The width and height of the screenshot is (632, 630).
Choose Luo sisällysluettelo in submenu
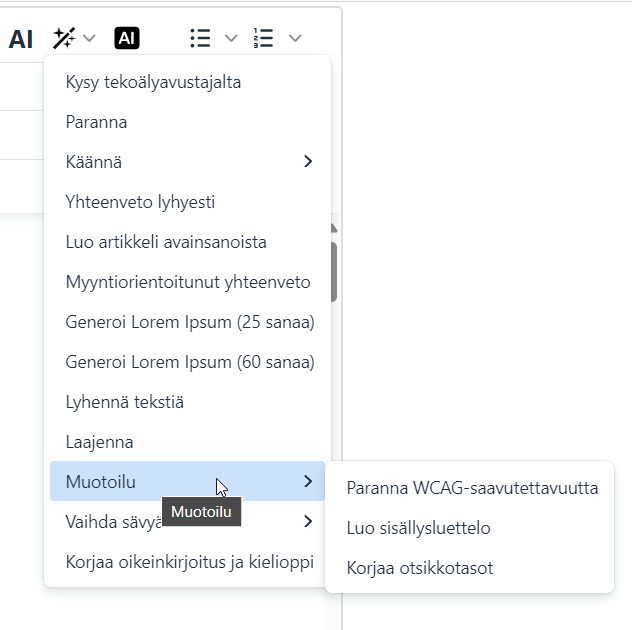point(470,528)
